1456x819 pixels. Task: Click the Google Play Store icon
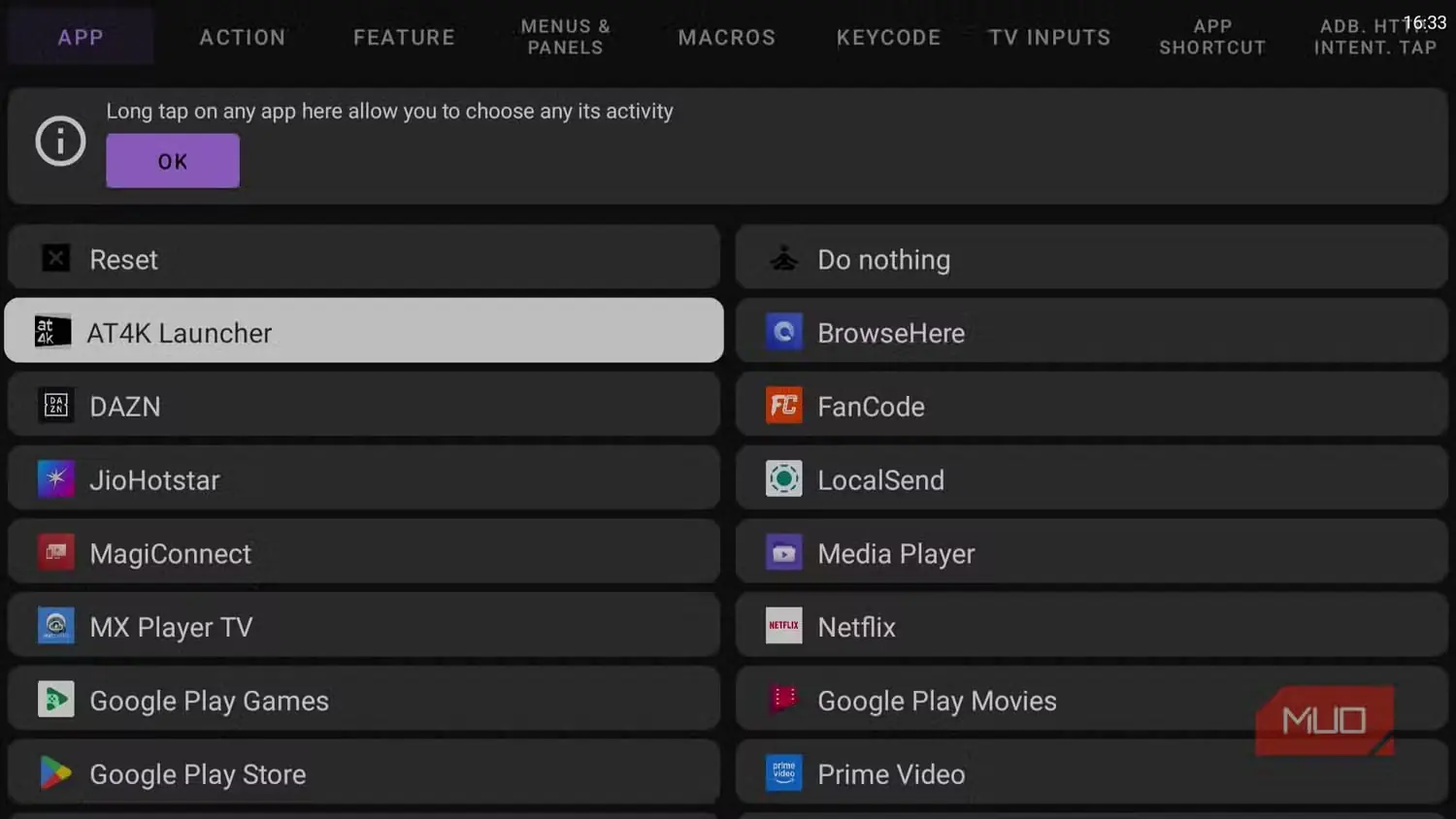(56, 773)
